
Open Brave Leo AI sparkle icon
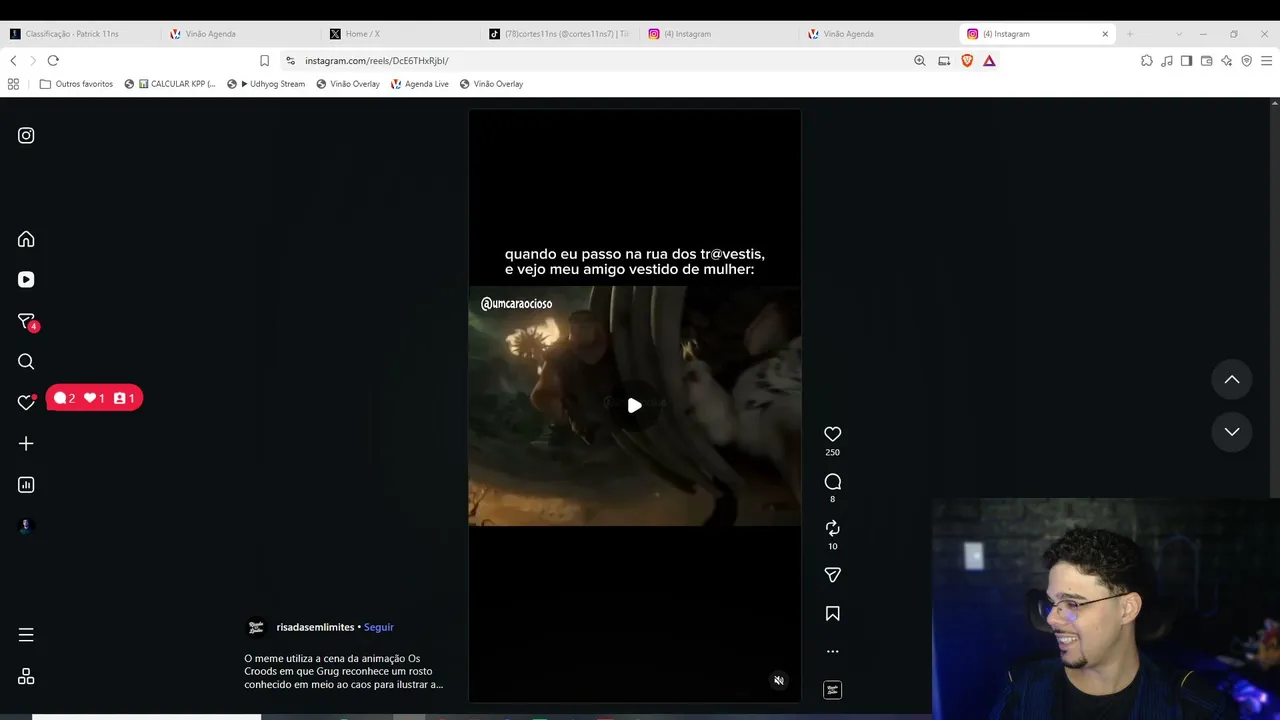(x=1227, y=61)
